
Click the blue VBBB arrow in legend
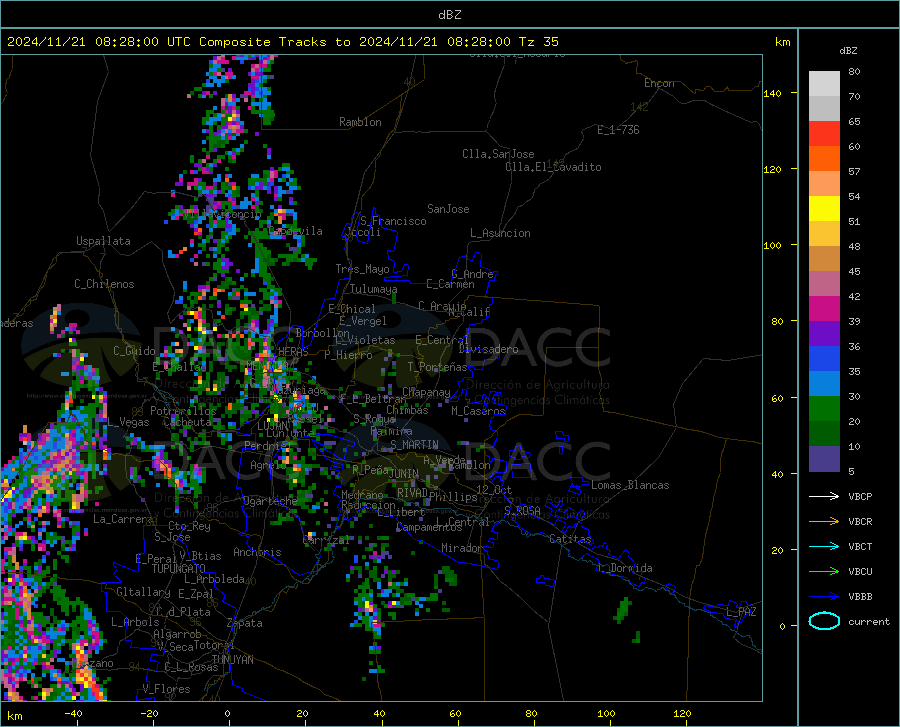[x=824, y=596]
